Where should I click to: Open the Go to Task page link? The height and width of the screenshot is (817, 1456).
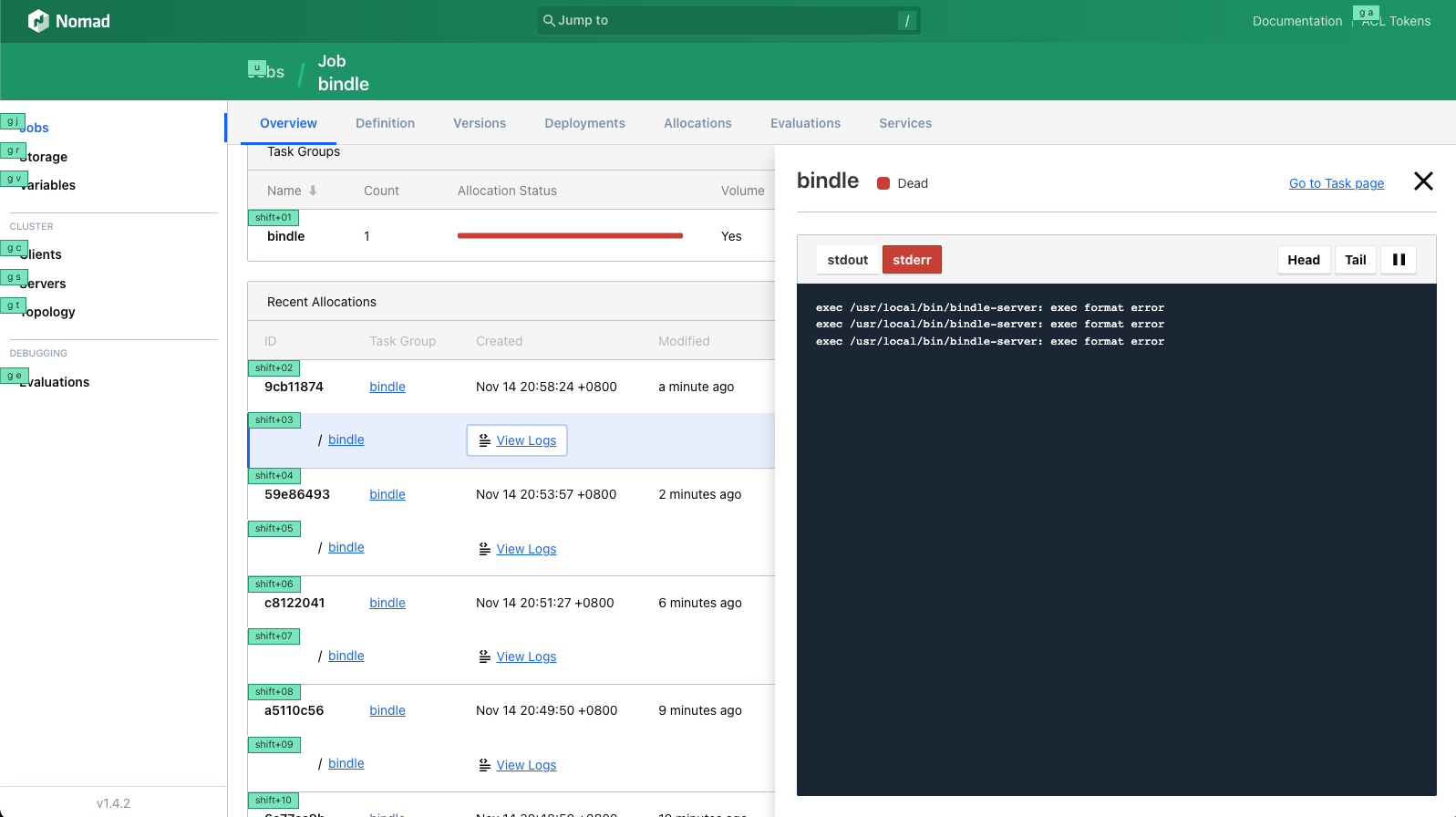coord(1337,183)
